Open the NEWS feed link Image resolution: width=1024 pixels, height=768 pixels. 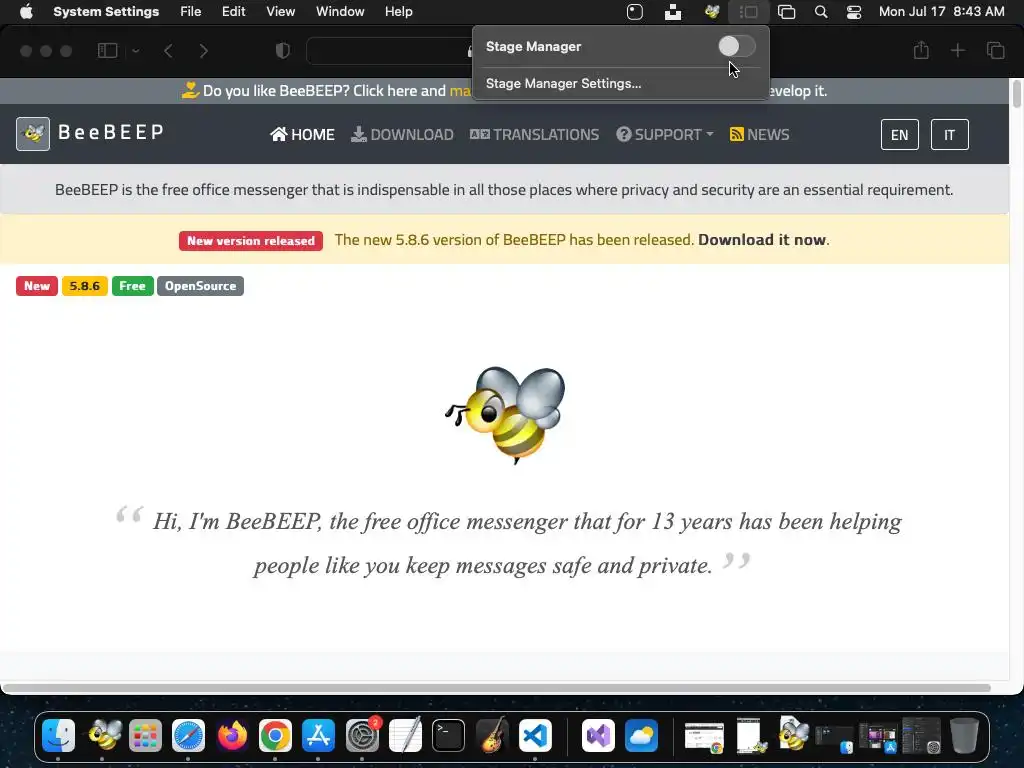pyautogui.click(x=760, y=135)
